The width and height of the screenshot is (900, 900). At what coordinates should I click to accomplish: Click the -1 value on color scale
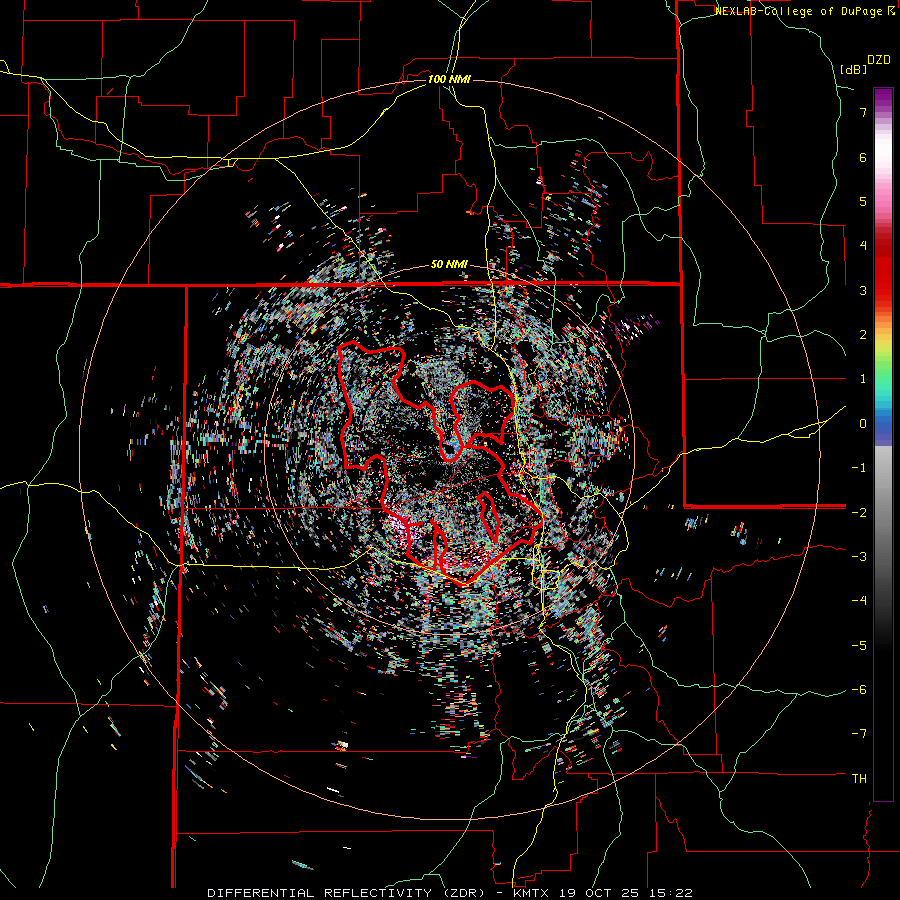(x=859, y=468)
